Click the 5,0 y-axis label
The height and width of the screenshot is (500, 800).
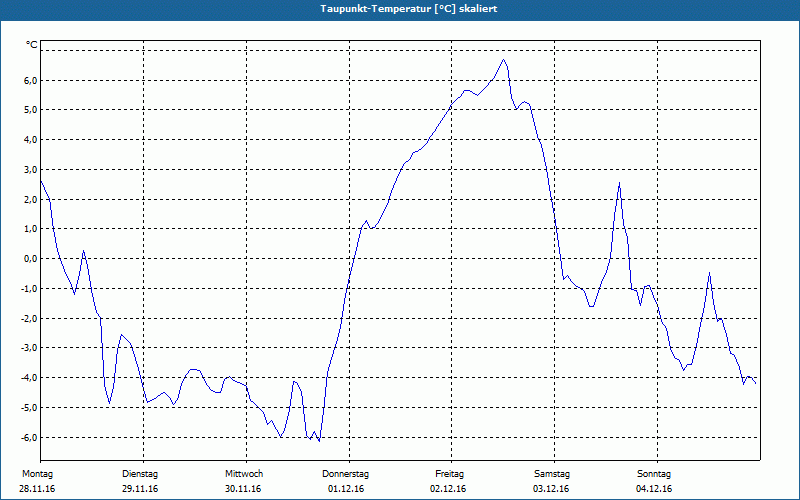tap(30, 110)
